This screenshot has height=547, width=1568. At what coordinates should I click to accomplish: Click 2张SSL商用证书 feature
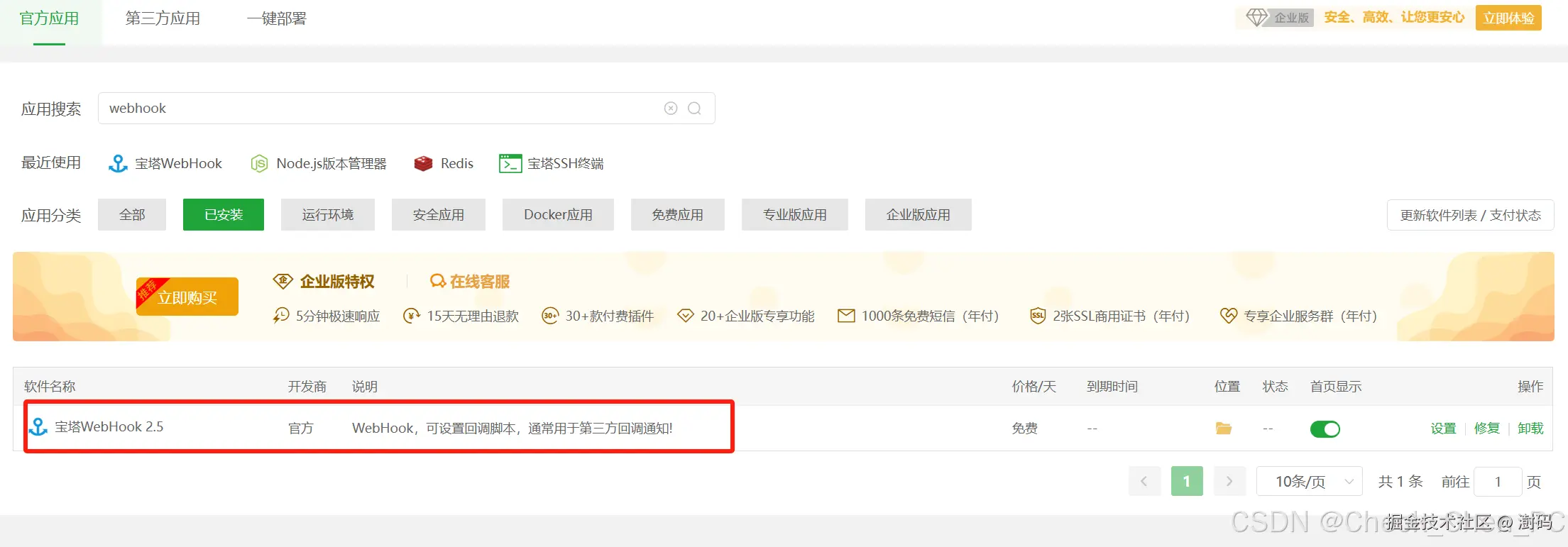(1110, 316)
